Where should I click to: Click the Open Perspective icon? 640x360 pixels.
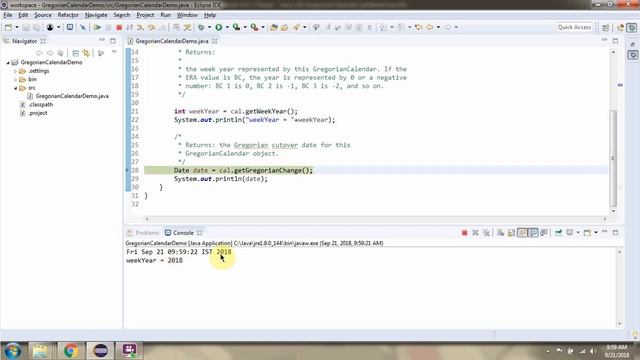[x=605, y=27]
